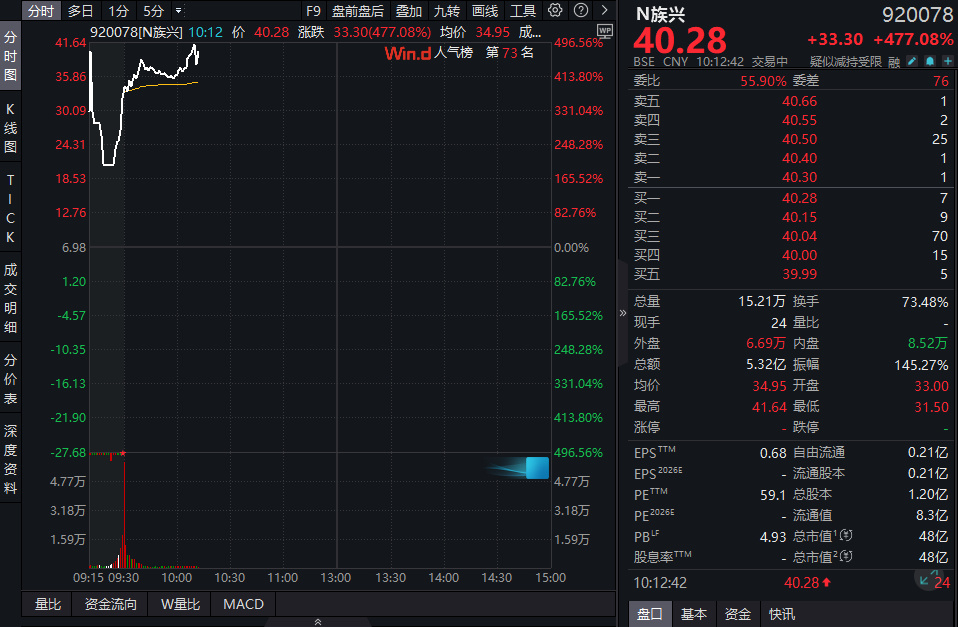
Task: Click the 买五 price 39.99
Action: (x=799, y=274)
